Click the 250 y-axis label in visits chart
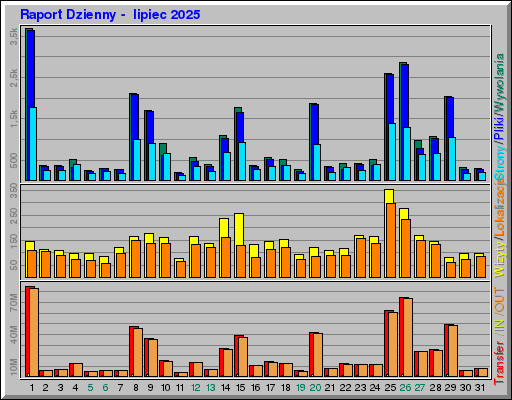This screenshot has height=400, width=512. [x=14, y=216]
